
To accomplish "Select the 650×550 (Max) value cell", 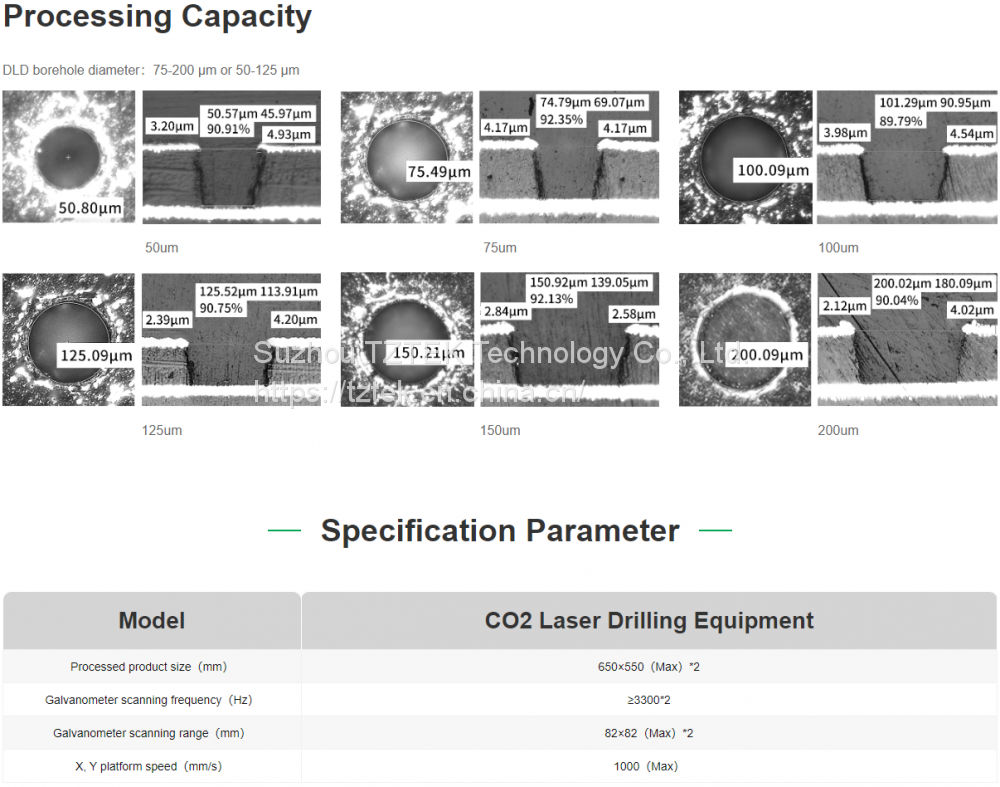I will click(649, 667).
